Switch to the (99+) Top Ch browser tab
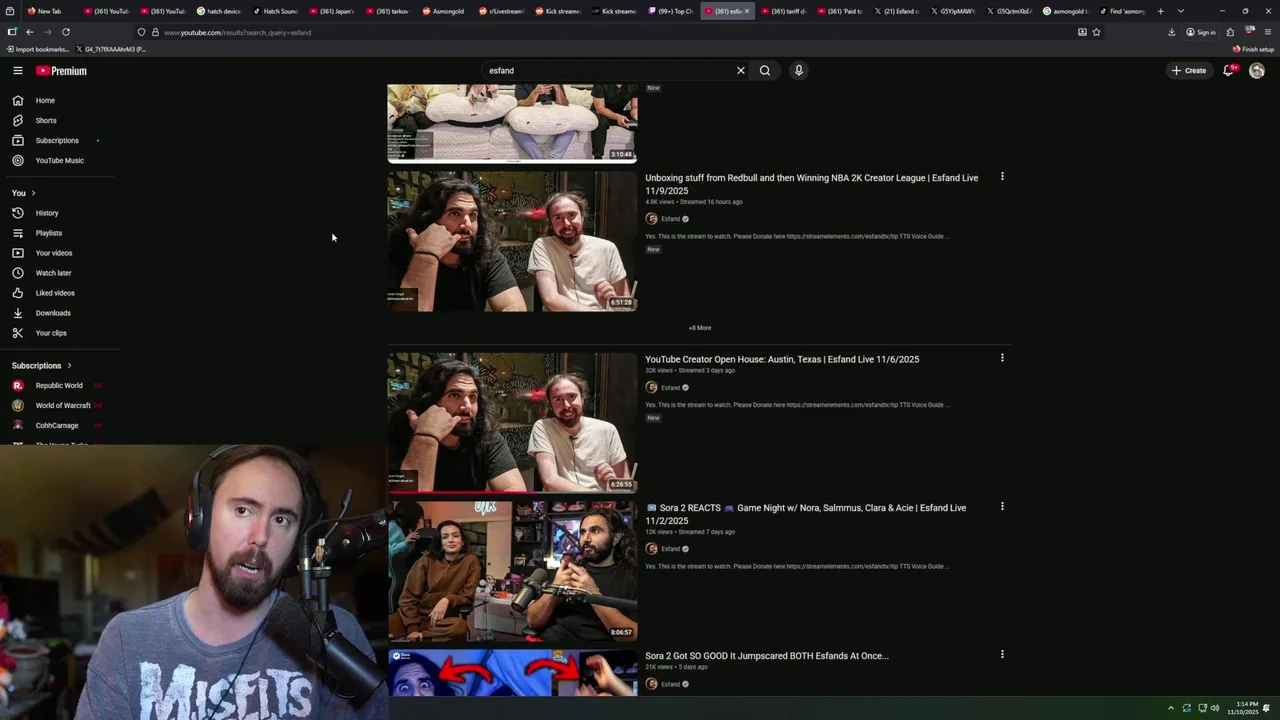This screenshot has height=720, width=1280. (x=670, y=11)
